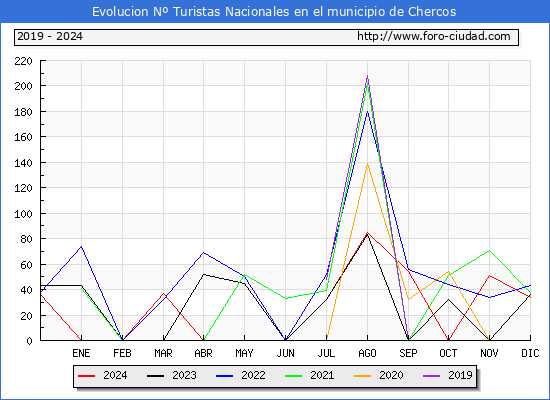
Task: Click the 200 value on the y-axis
Action: (x=24, y=86)
